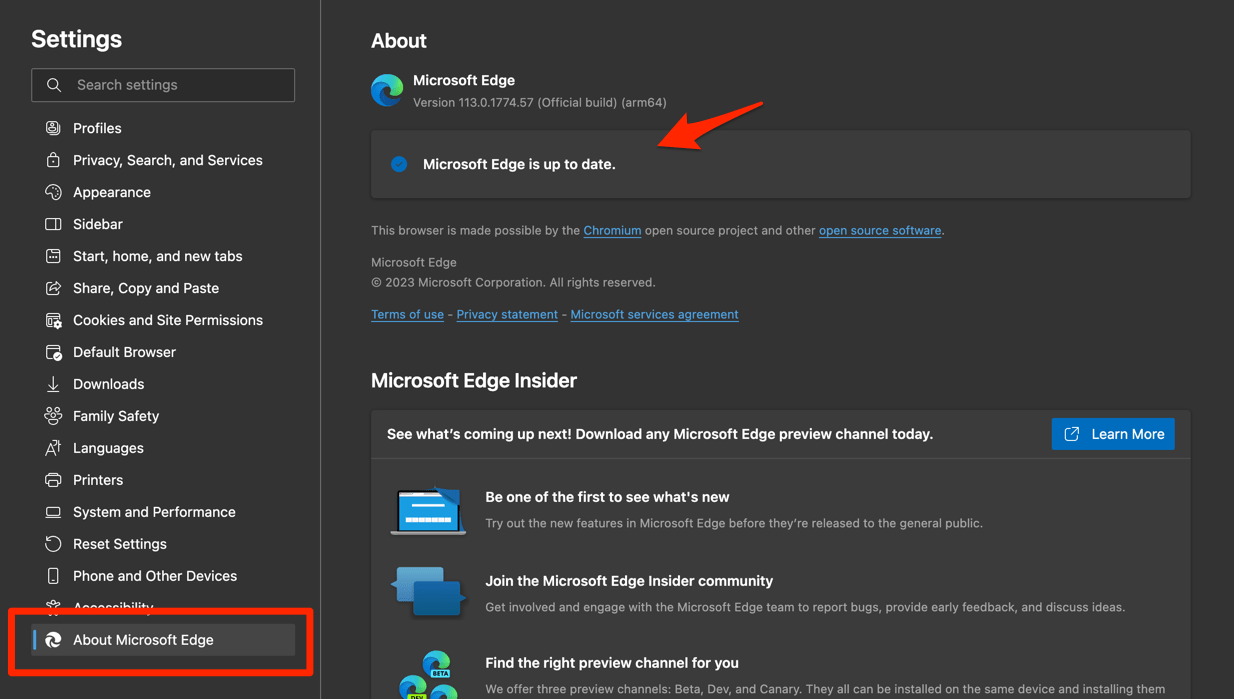The image size is (1234, 699).
Task: Click the magnifier icon in the search box
Action: [x=54, y=85]
